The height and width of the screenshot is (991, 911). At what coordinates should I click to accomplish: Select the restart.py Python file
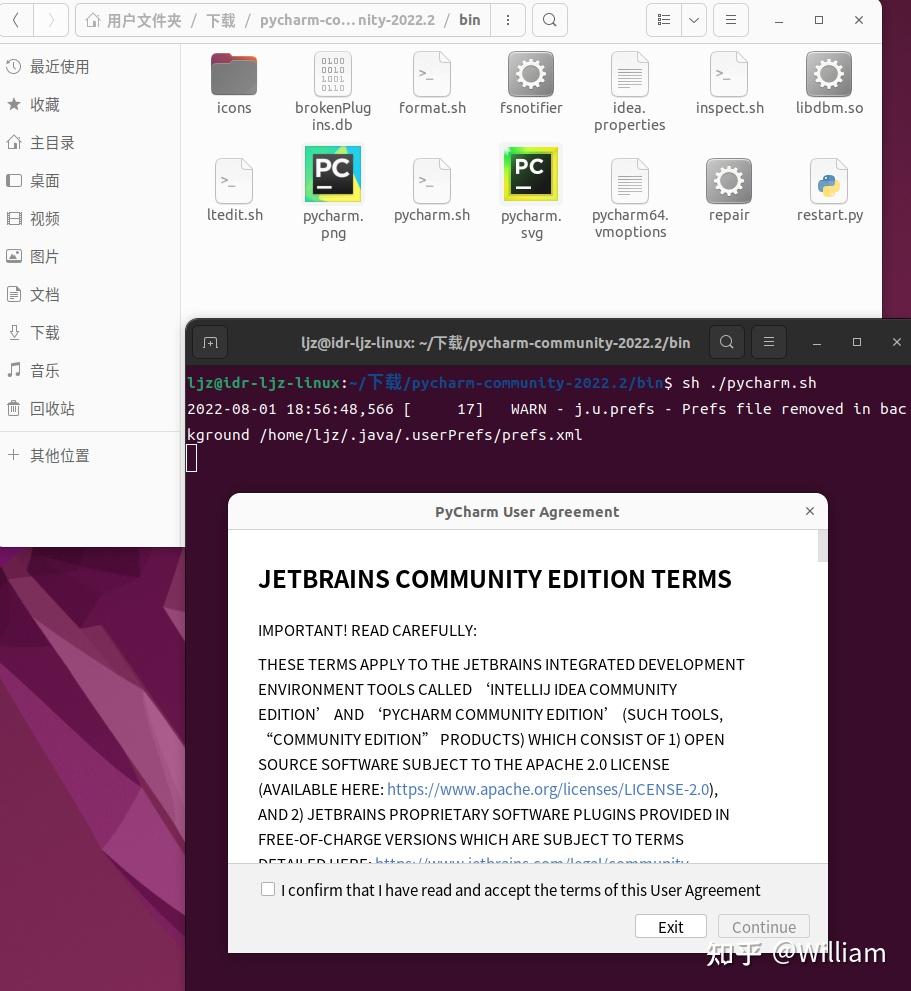click(x=829, y=181)
